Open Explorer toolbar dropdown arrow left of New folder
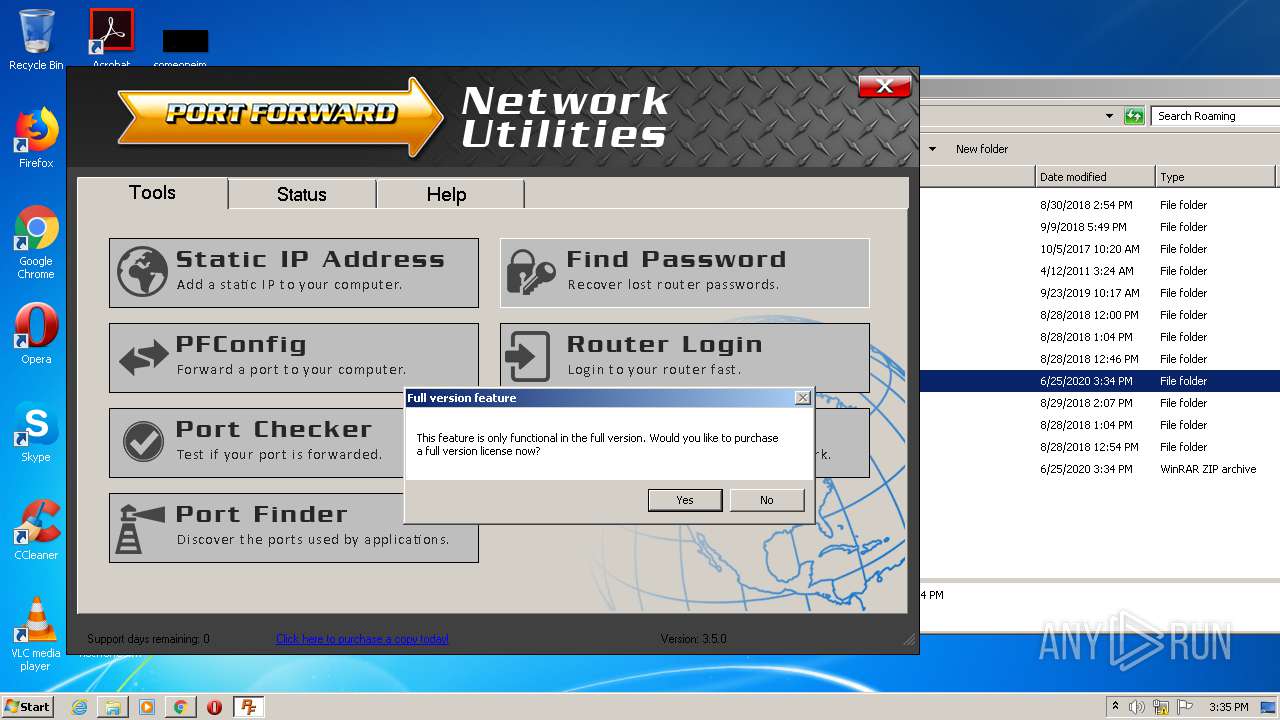 point(933,149)
